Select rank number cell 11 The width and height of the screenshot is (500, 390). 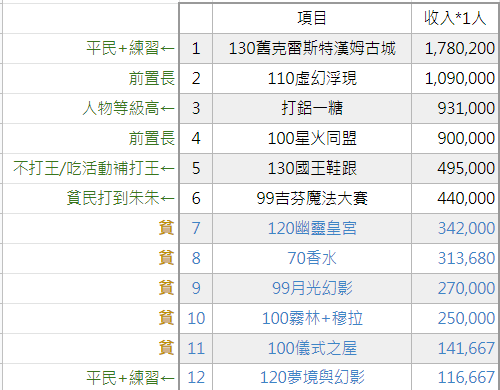pos(196,348)
